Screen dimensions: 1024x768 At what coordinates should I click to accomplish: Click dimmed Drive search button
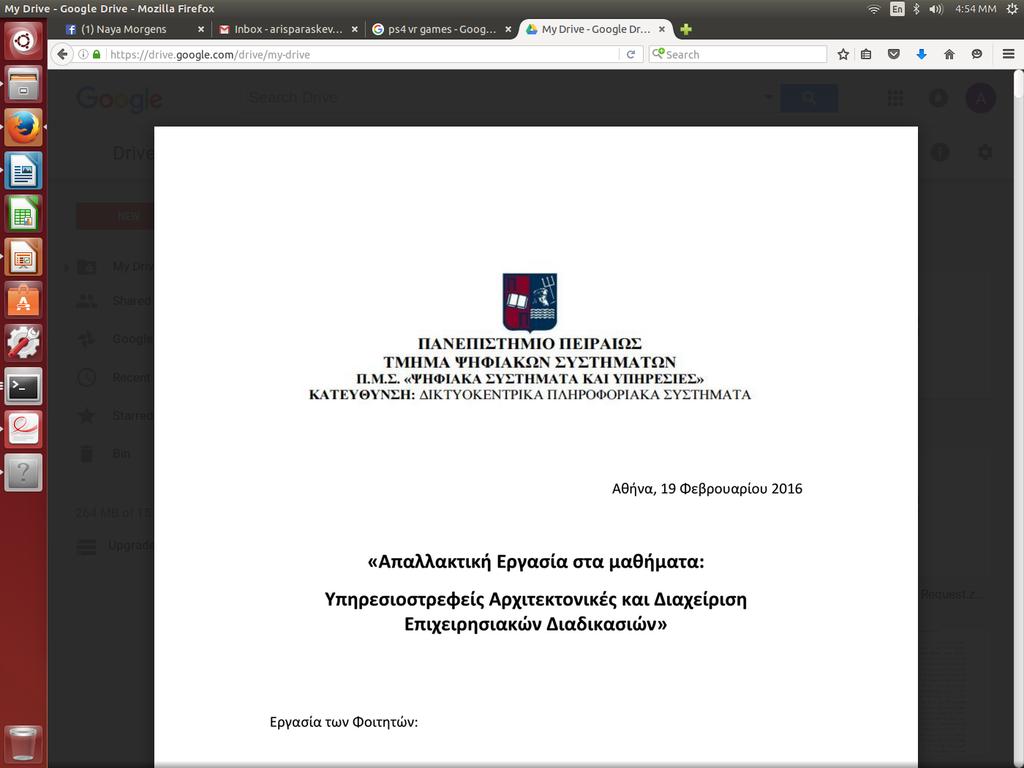click(809, 98)
